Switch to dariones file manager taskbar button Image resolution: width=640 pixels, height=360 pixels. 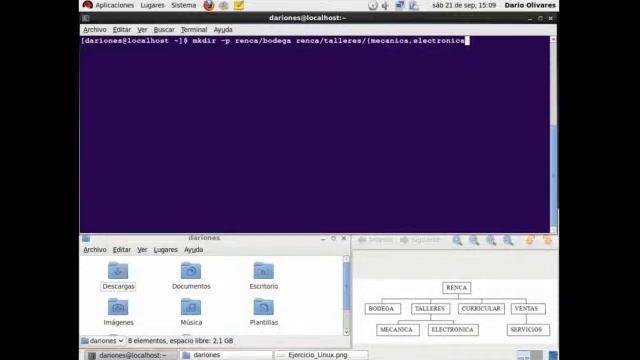(x=226, y=355)
